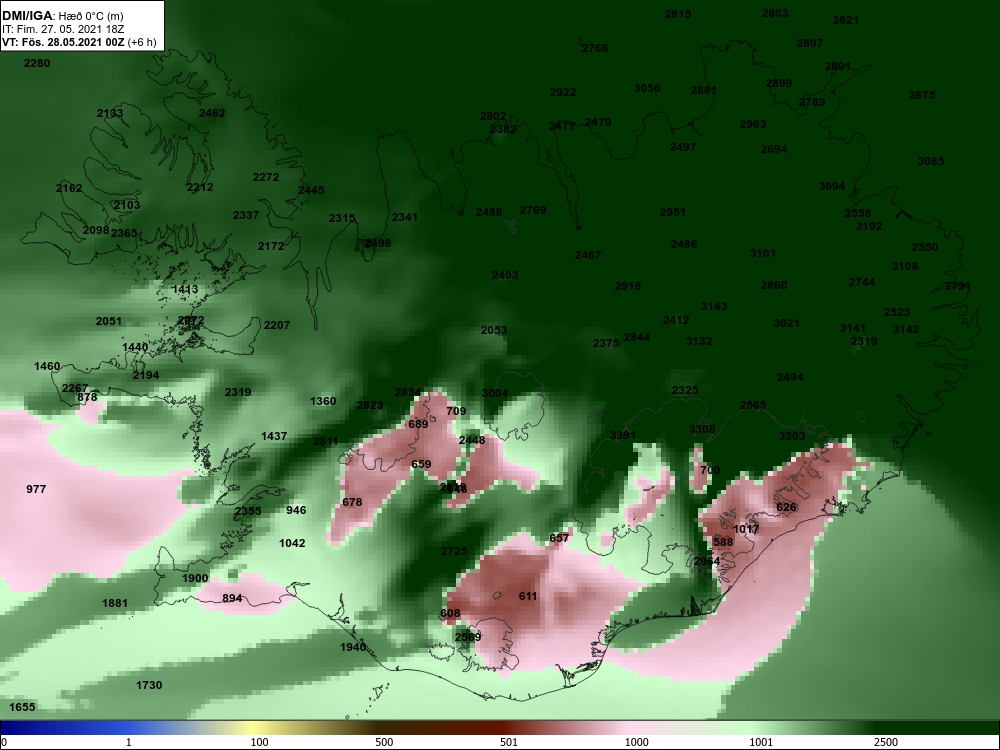The width and height of the screenshot is (1000, 750).
Task: Click the map value 626
Action: [x=786, y=508]
